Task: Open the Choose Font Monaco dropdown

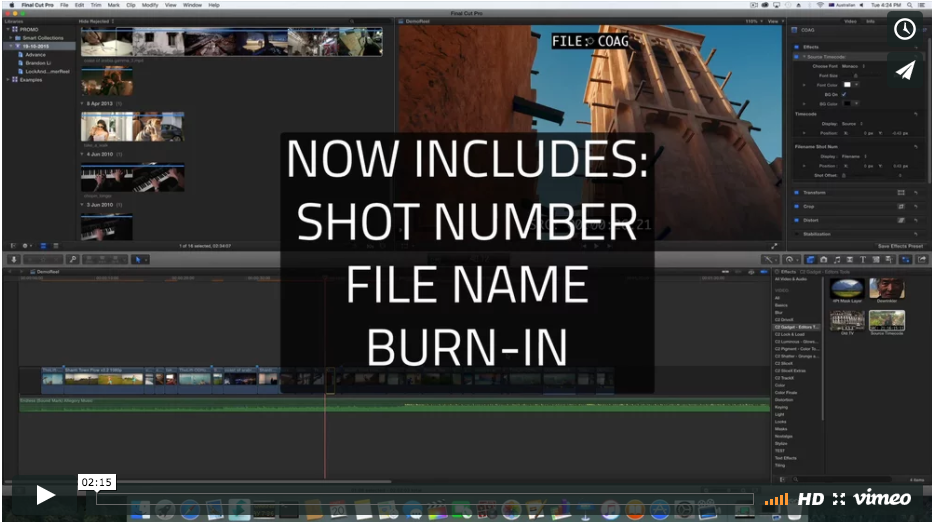Action: (851, 66)
